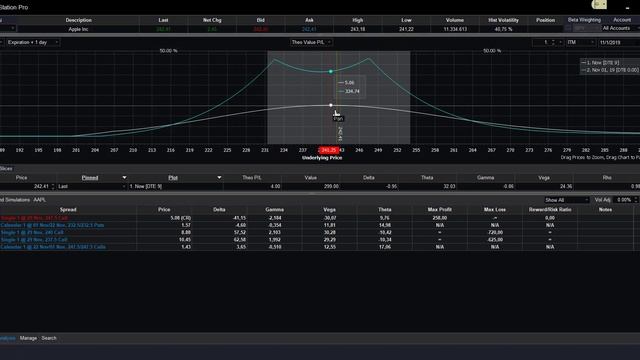Click the slice Vega value 24.36

[x=566, y=187]
